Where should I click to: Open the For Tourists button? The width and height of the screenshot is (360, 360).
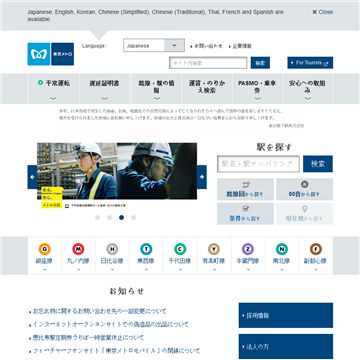point(310,63)
